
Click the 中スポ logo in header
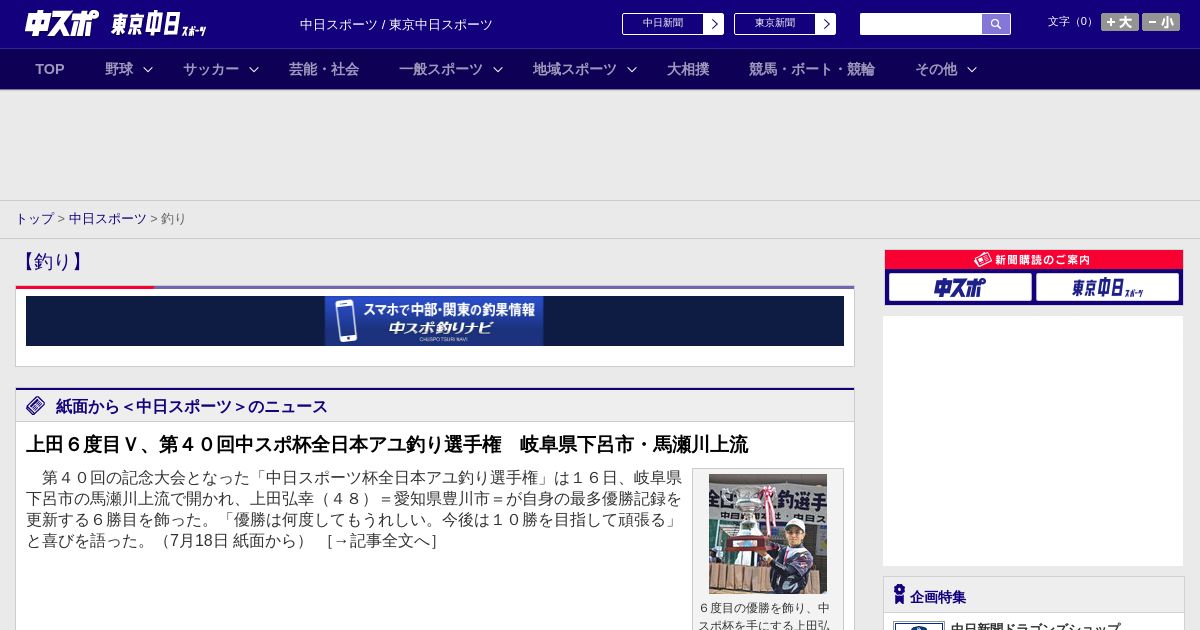[61, 23]
